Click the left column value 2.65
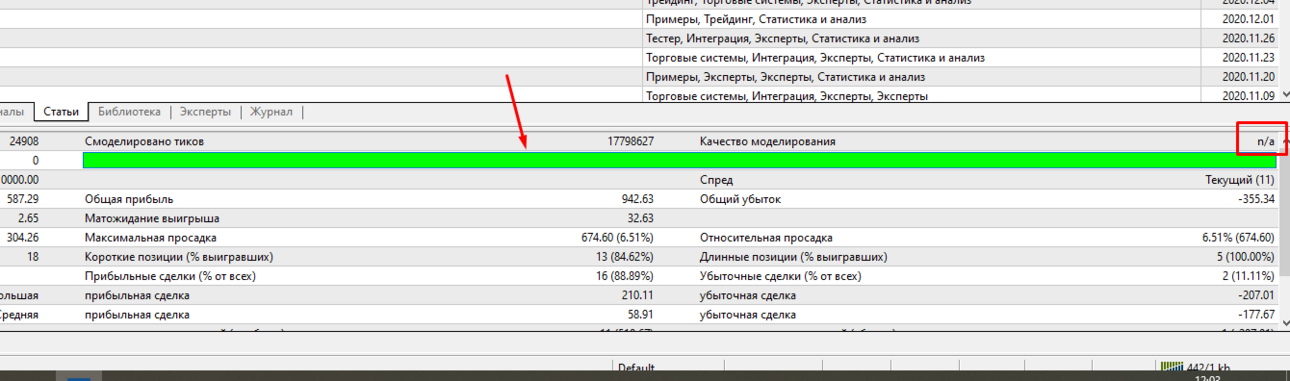 tap(28, 218)
